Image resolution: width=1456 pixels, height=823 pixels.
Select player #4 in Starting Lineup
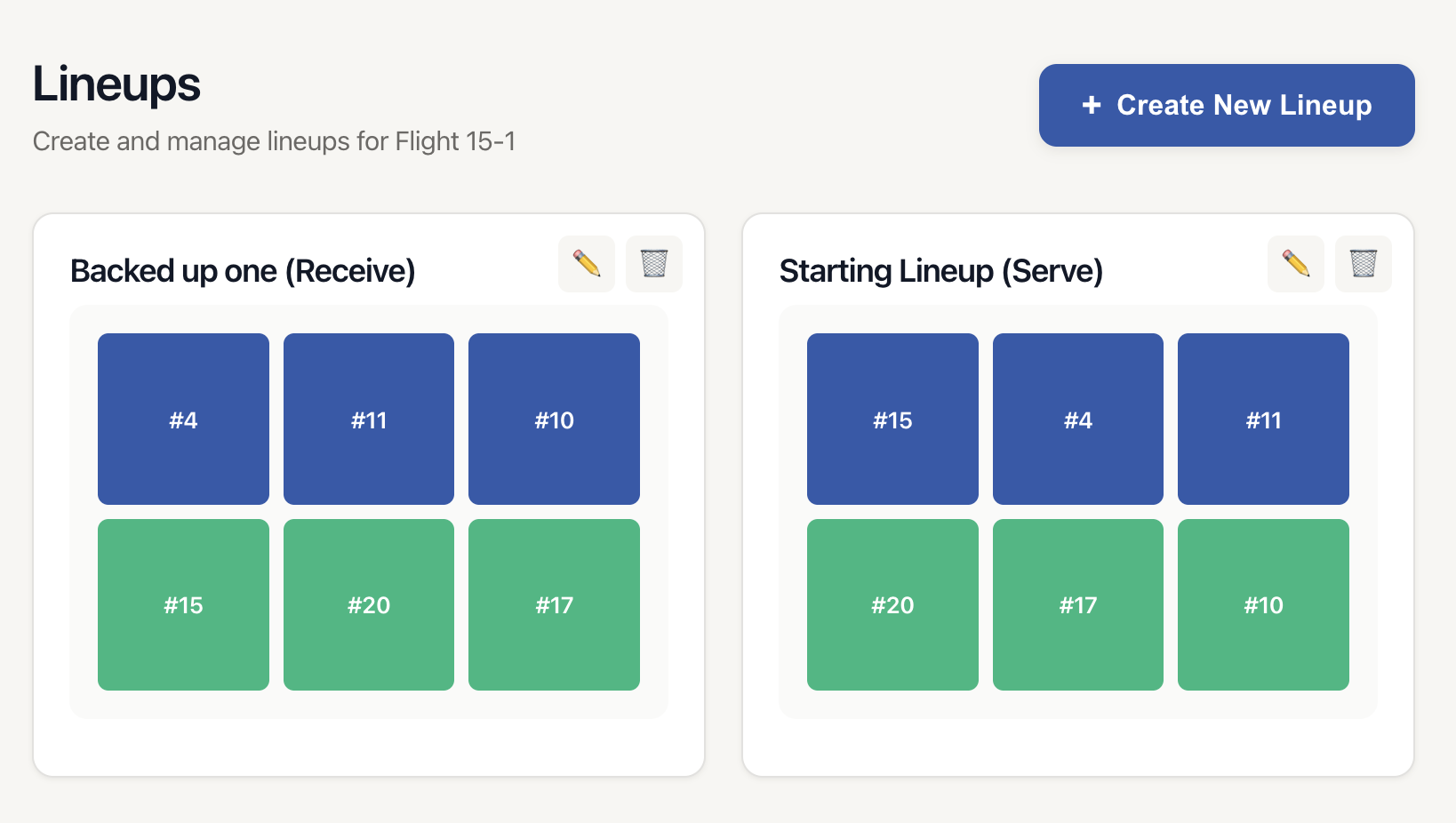tap(1077, 419)
